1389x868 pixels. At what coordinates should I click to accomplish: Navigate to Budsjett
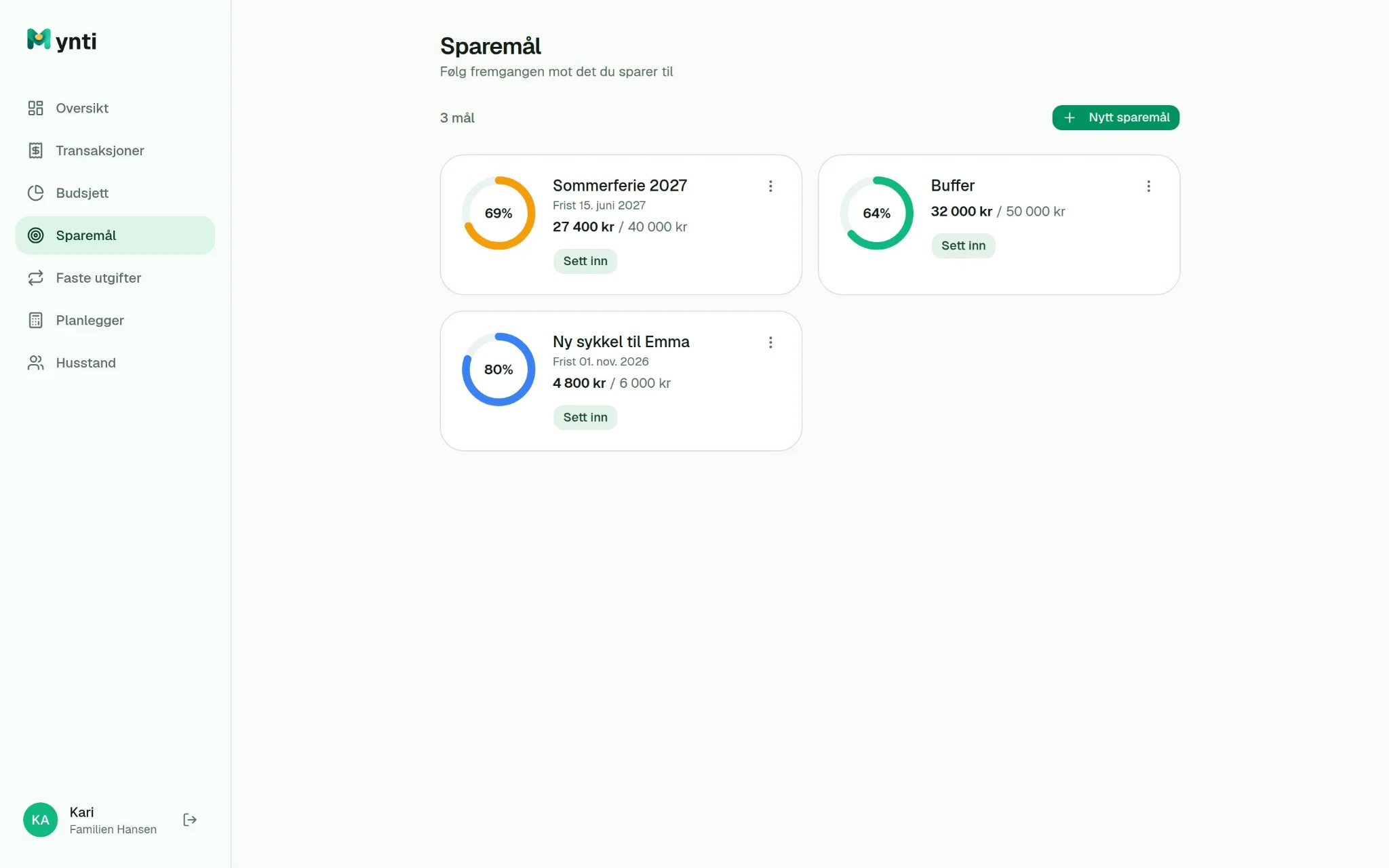coord(115,193)
